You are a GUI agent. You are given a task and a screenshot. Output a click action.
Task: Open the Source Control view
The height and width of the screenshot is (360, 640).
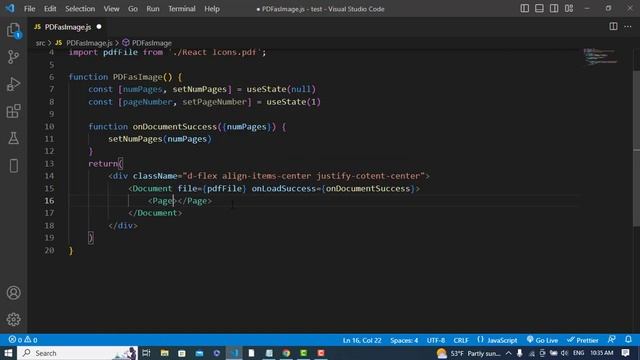pyautogui.click(x=13, y=57)
